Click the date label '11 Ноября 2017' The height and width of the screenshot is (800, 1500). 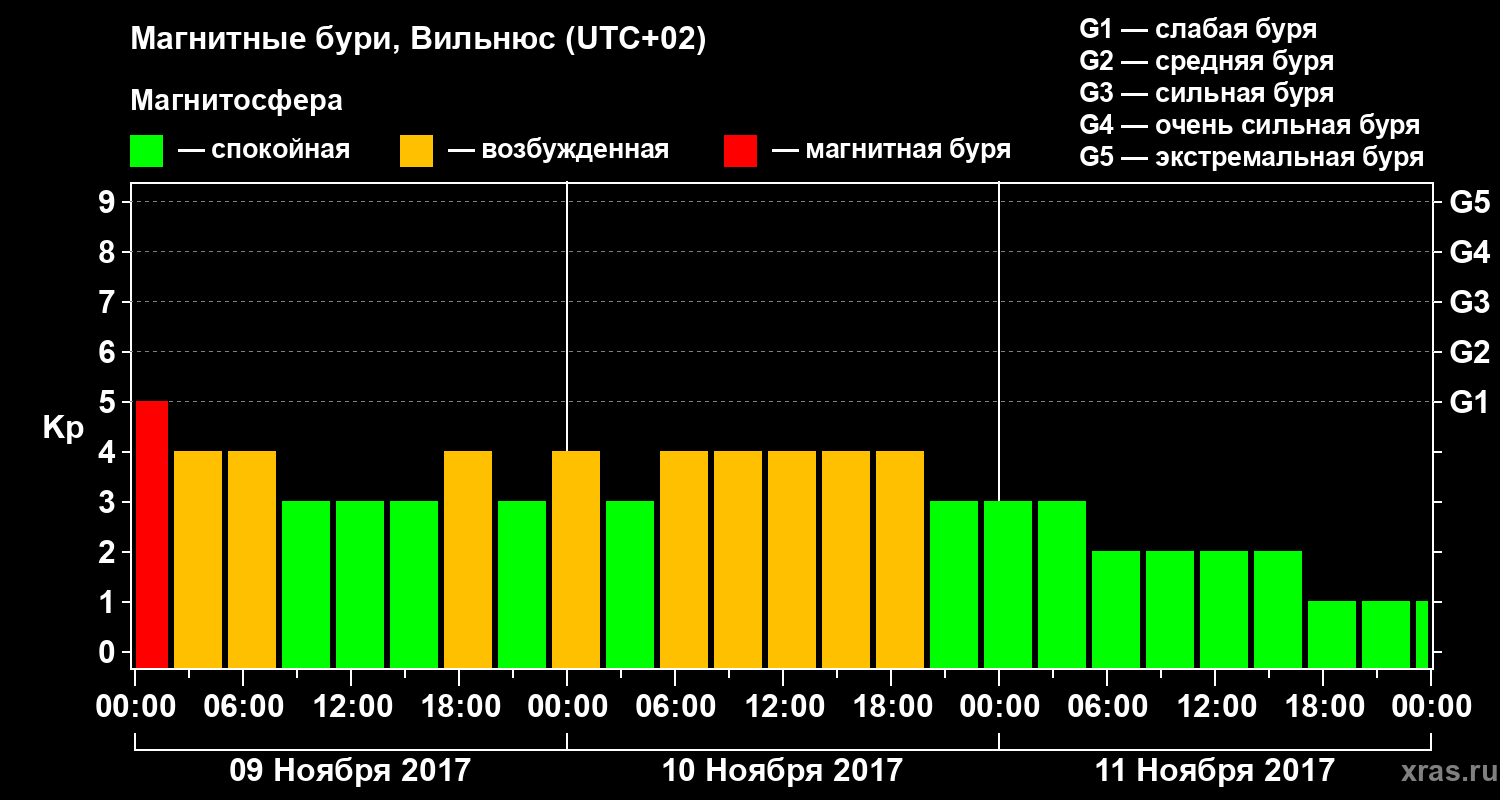click(1214, 771)
